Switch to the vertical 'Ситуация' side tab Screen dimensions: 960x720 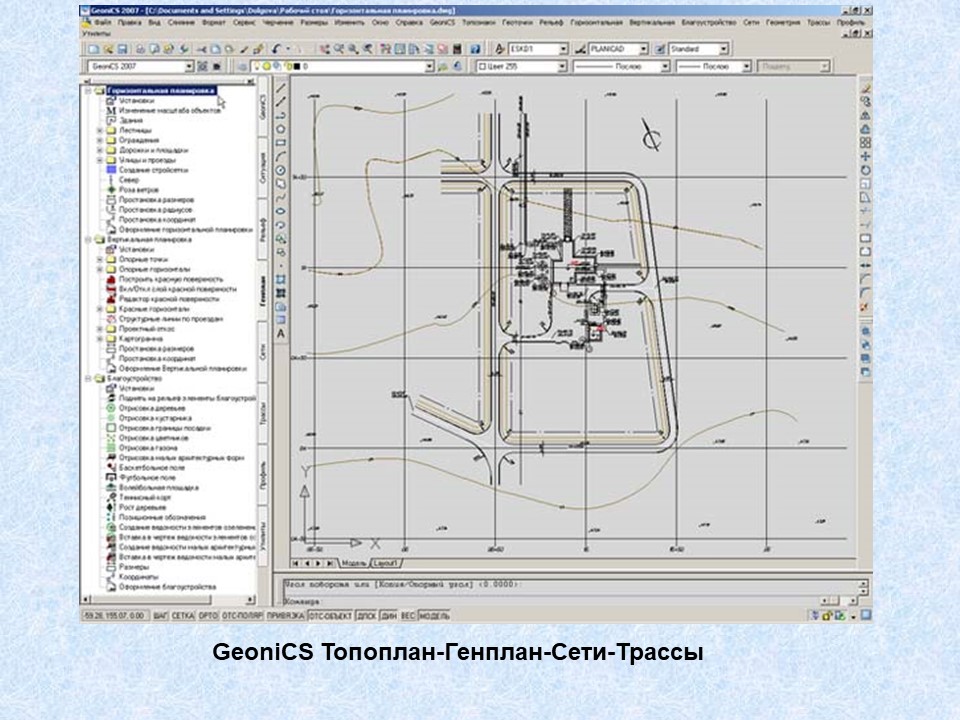(263, 168)
